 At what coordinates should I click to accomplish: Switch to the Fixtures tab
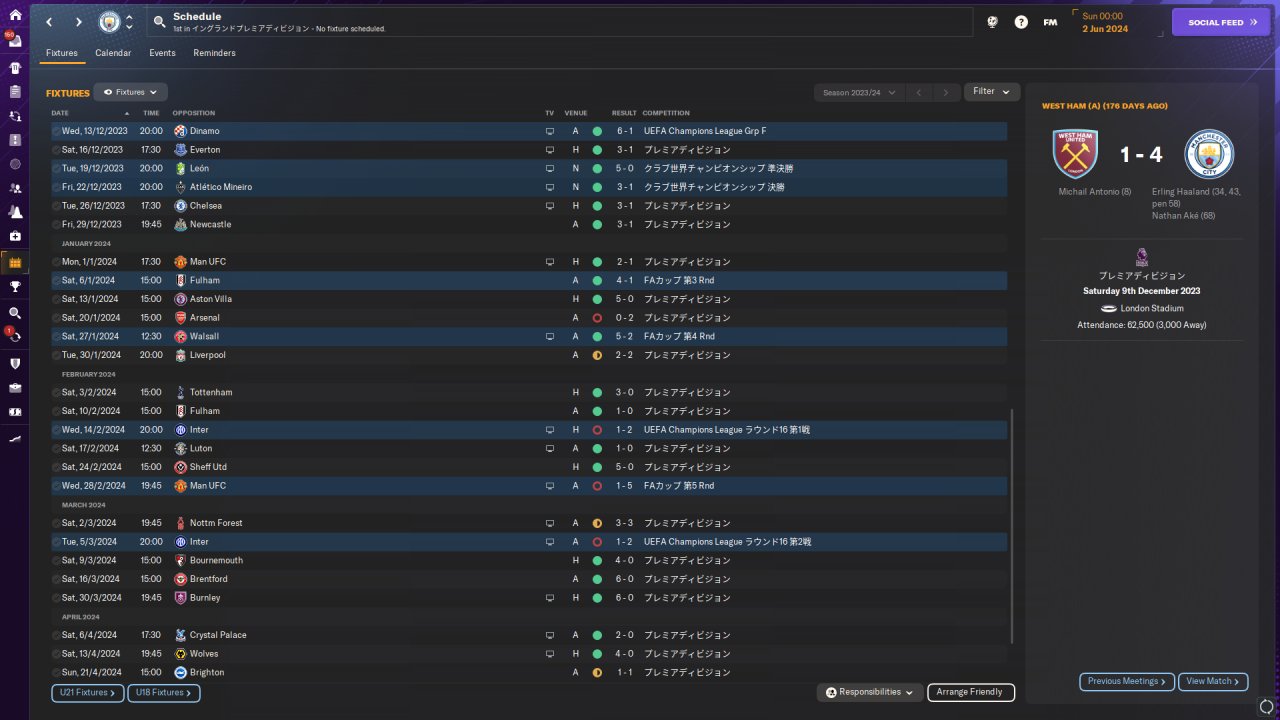click(62, 53)
